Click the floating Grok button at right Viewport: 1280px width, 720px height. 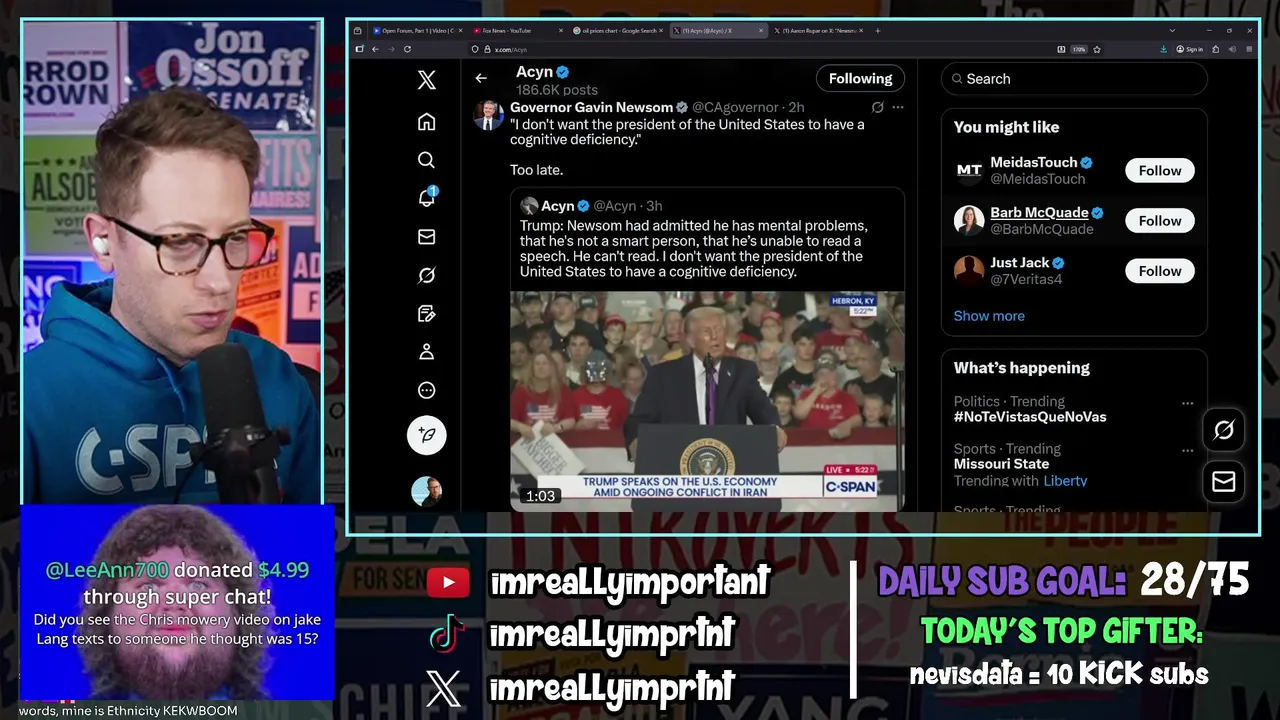point(1223,430)
